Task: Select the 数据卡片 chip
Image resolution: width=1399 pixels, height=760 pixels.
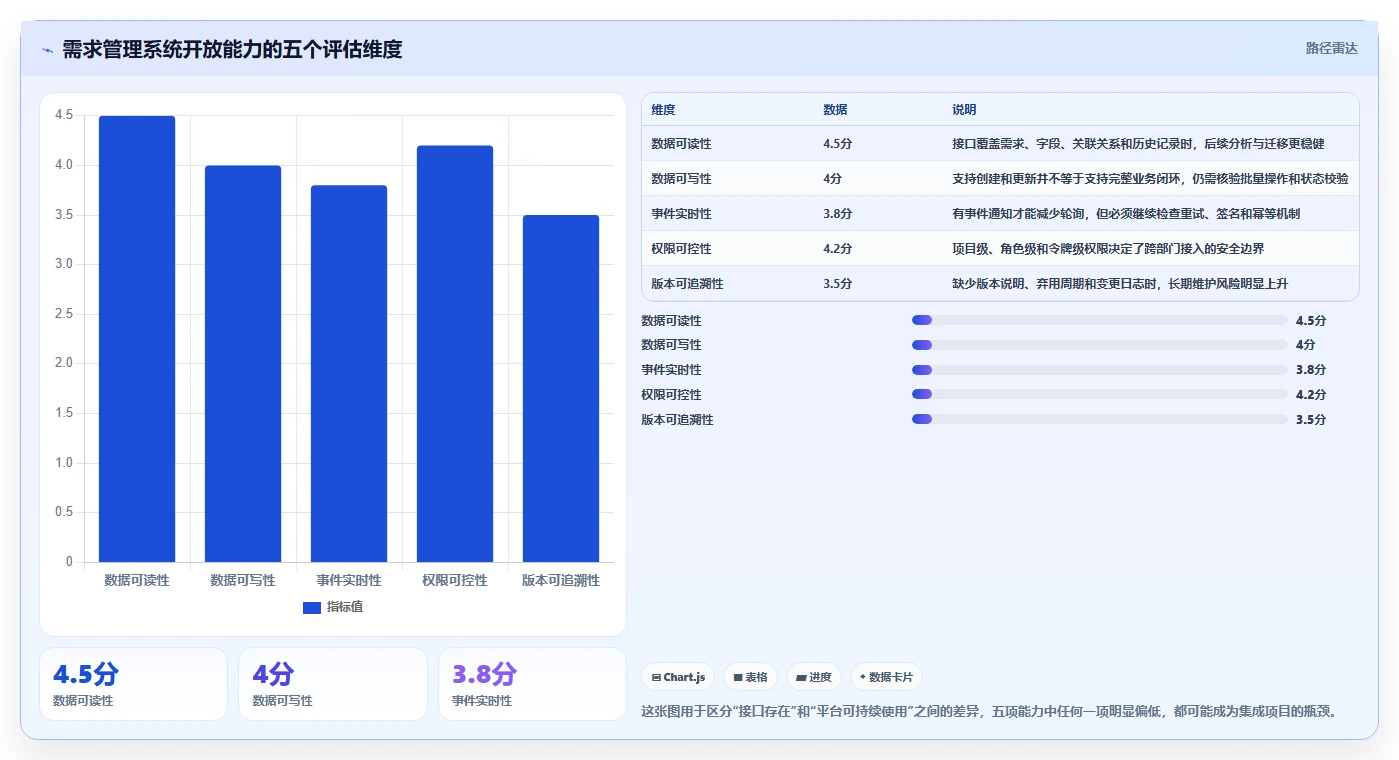Action: click(886, 677)
